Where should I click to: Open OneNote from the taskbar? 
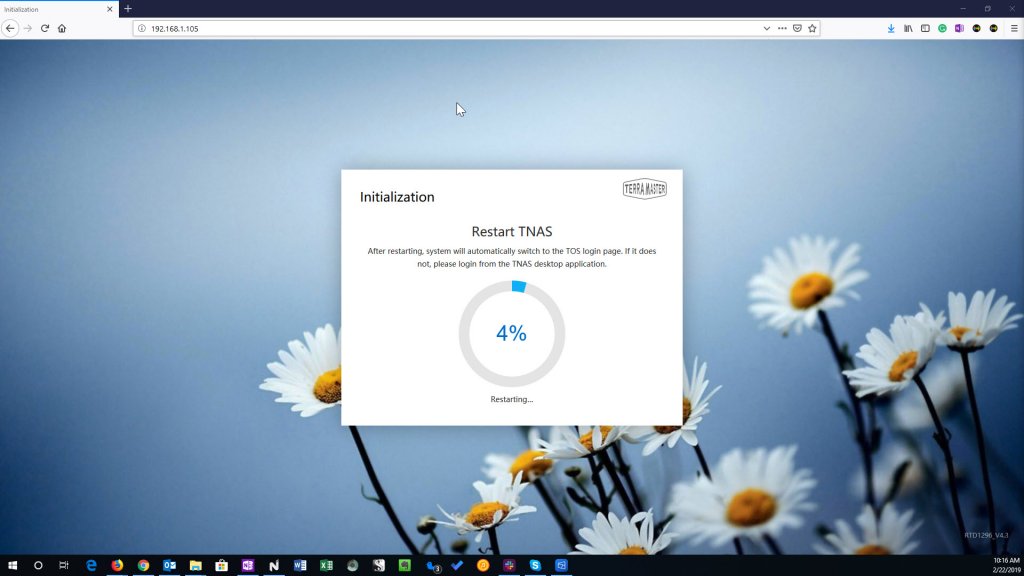(x=248, y=566)
